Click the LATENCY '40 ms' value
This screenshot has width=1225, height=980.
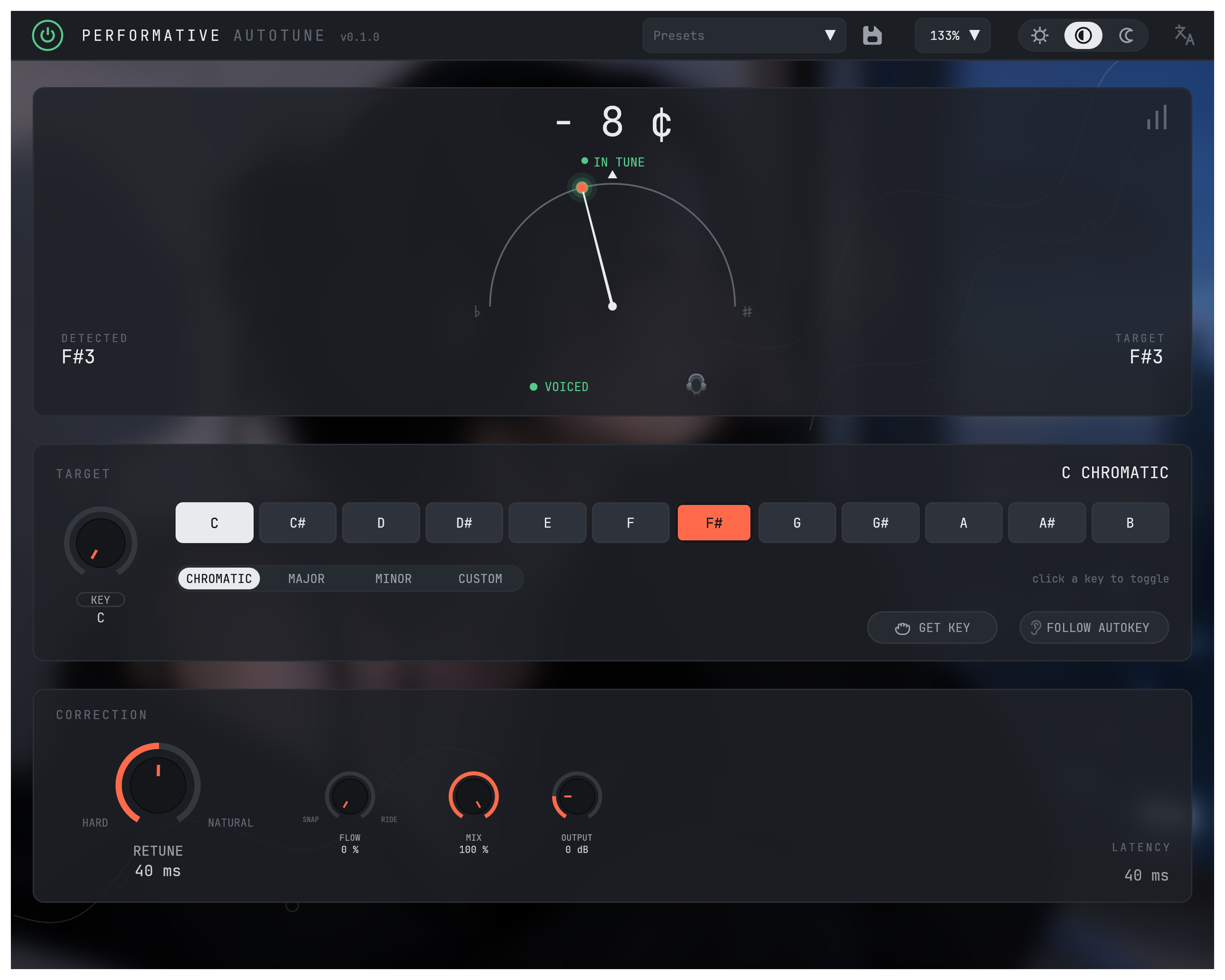click(x=1146, y=875)
